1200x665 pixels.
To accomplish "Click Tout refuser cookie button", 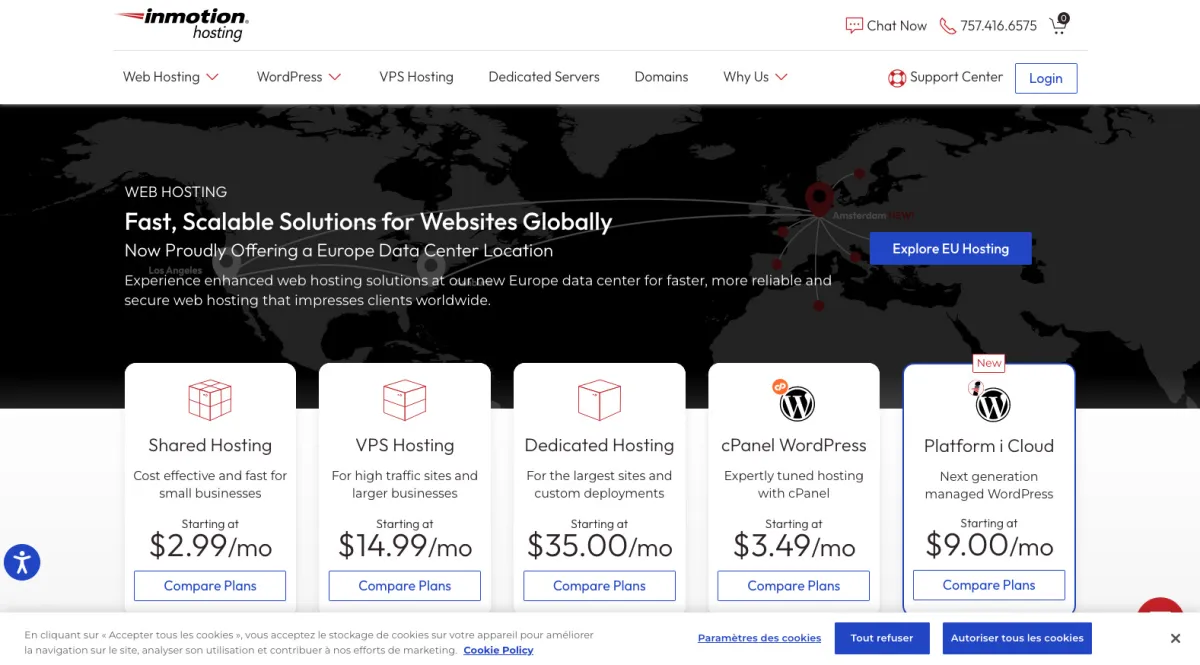I will pos(881,638).
